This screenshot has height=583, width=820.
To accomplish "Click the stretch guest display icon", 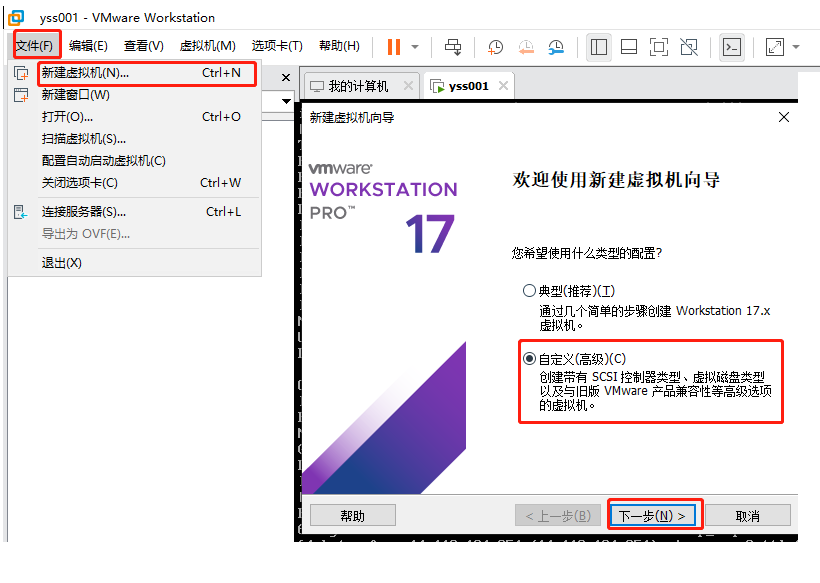I will [x=775, y=47].
